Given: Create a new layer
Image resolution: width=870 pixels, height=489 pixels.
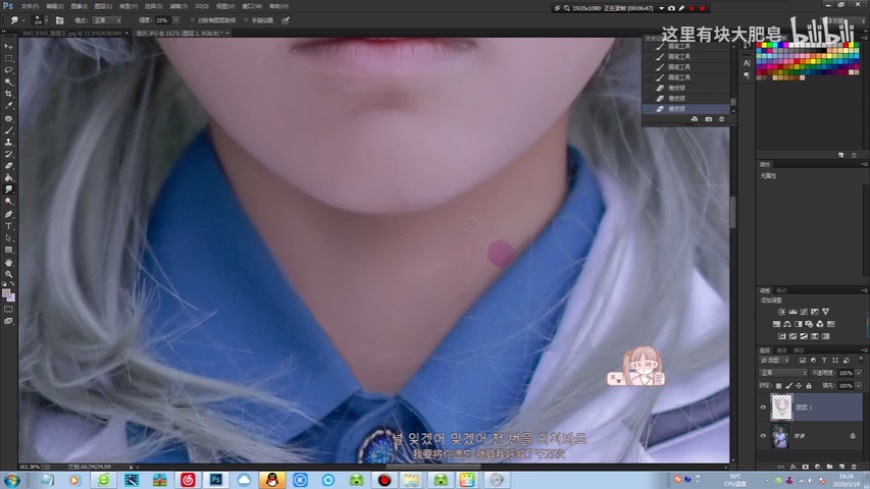Looking at the screenshot, I should pos(842,467).
